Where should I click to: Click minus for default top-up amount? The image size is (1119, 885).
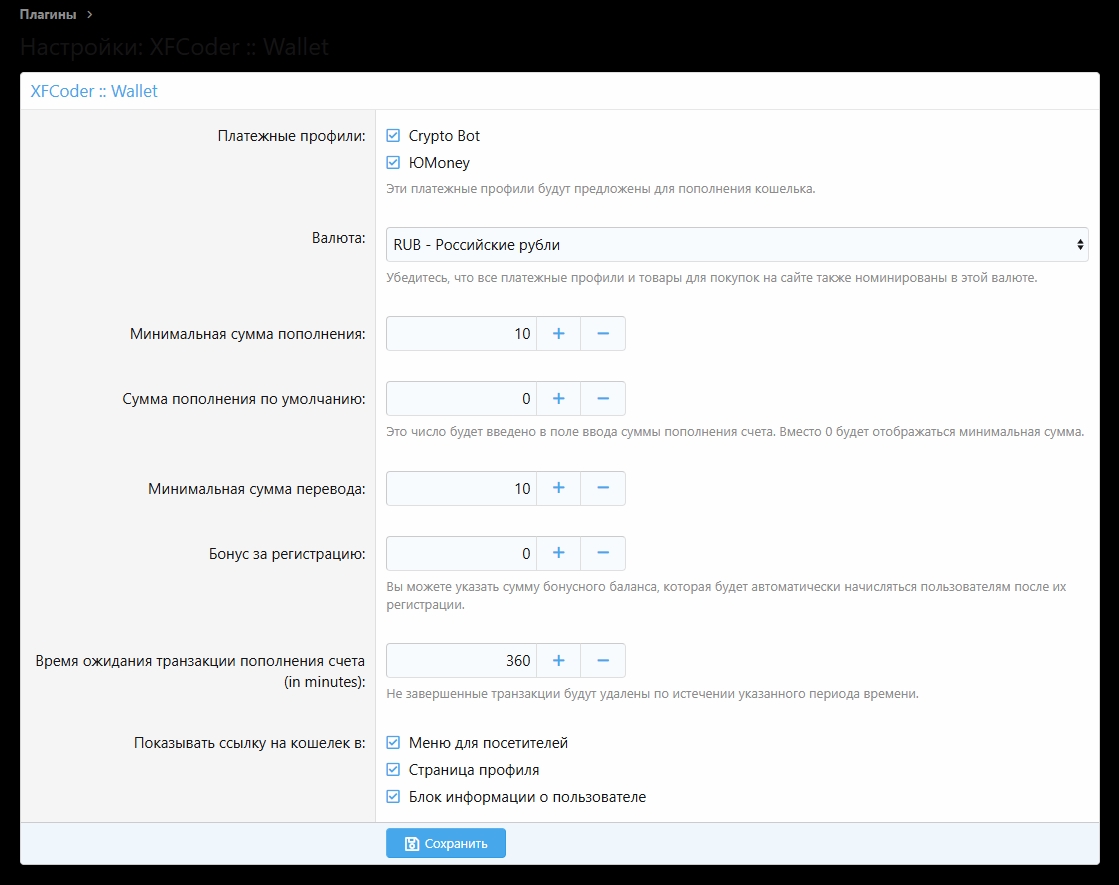(603, 398)
